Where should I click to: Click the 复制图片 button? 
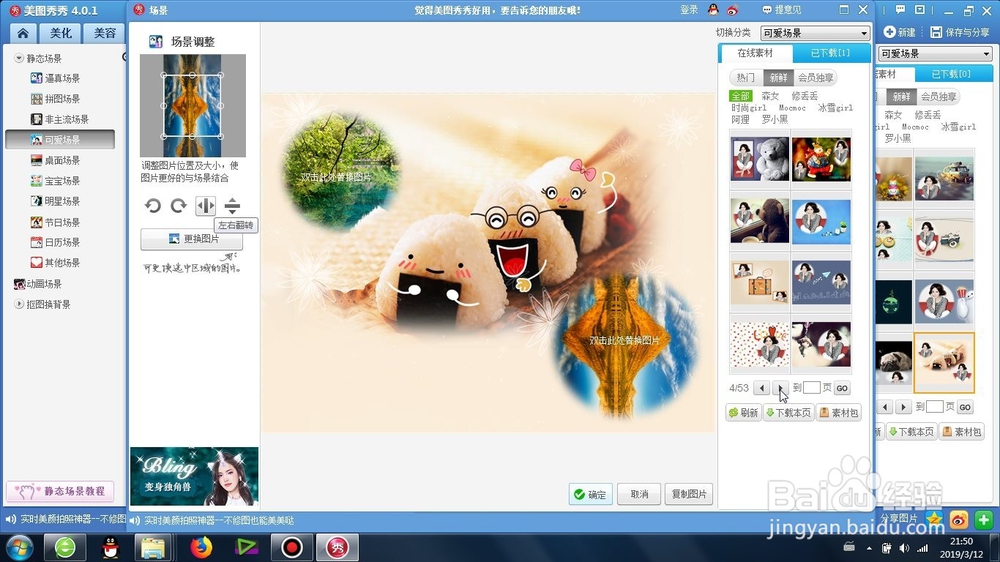pos(689,494)
